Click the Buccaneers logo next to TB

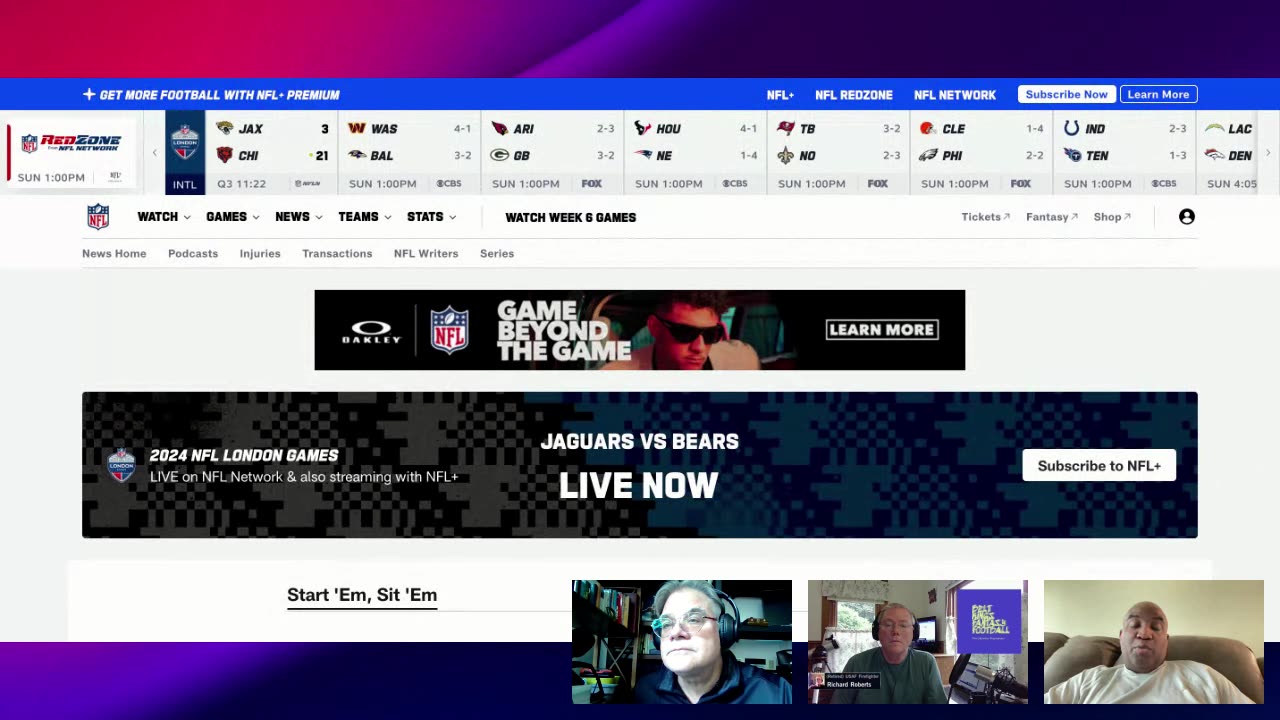coord(786,128)
